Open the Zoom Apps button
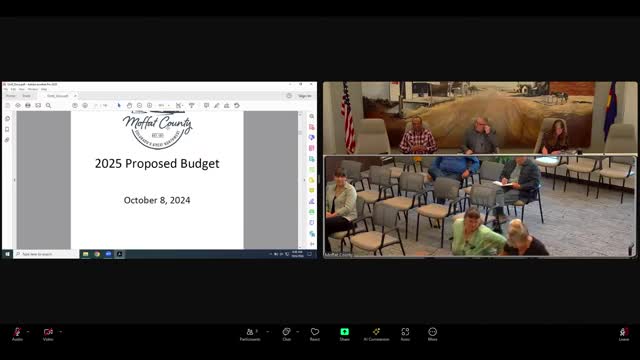 tap(405, 334)
